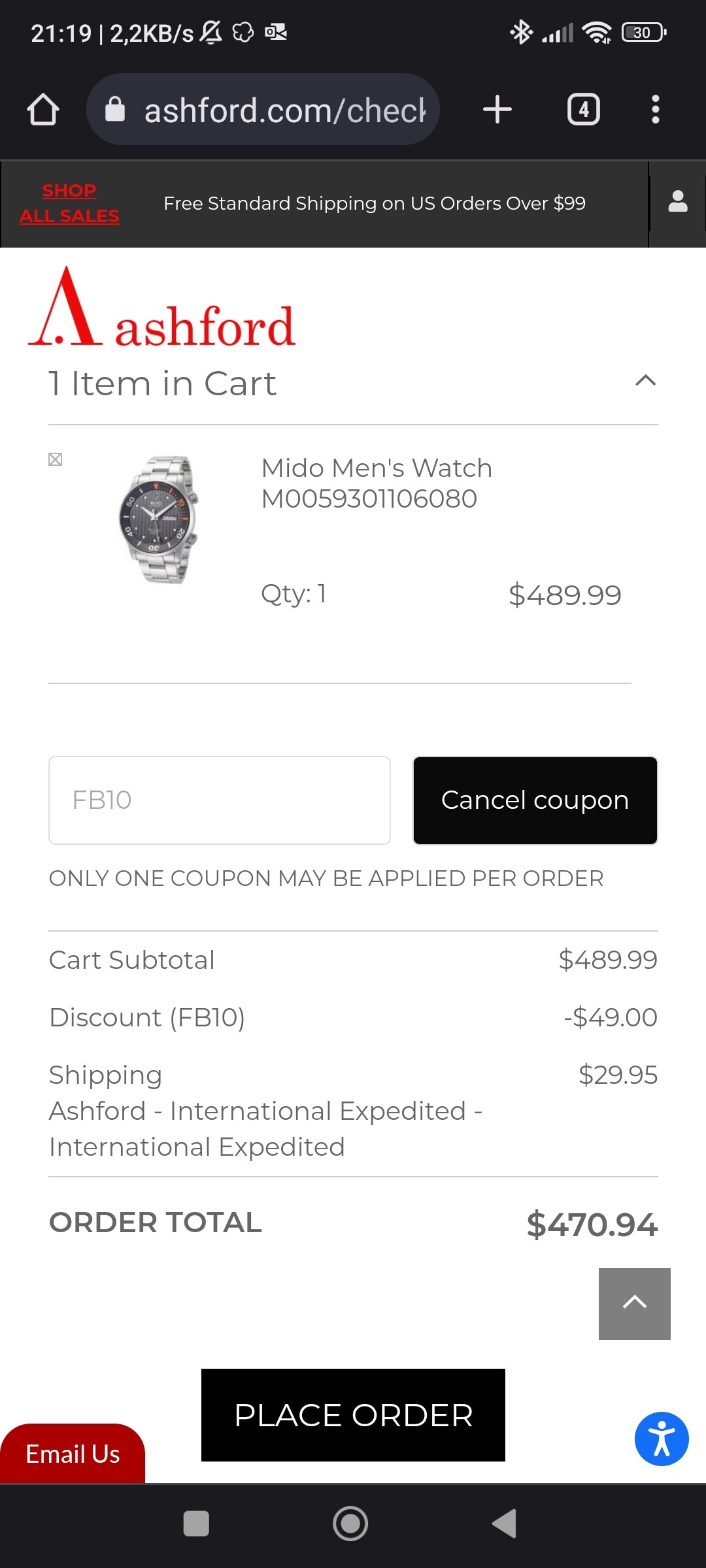Open the Mido watch thumbnail image
Image resolution: width=706 pixels, height=1568 pixels.
tap(159, 520)
